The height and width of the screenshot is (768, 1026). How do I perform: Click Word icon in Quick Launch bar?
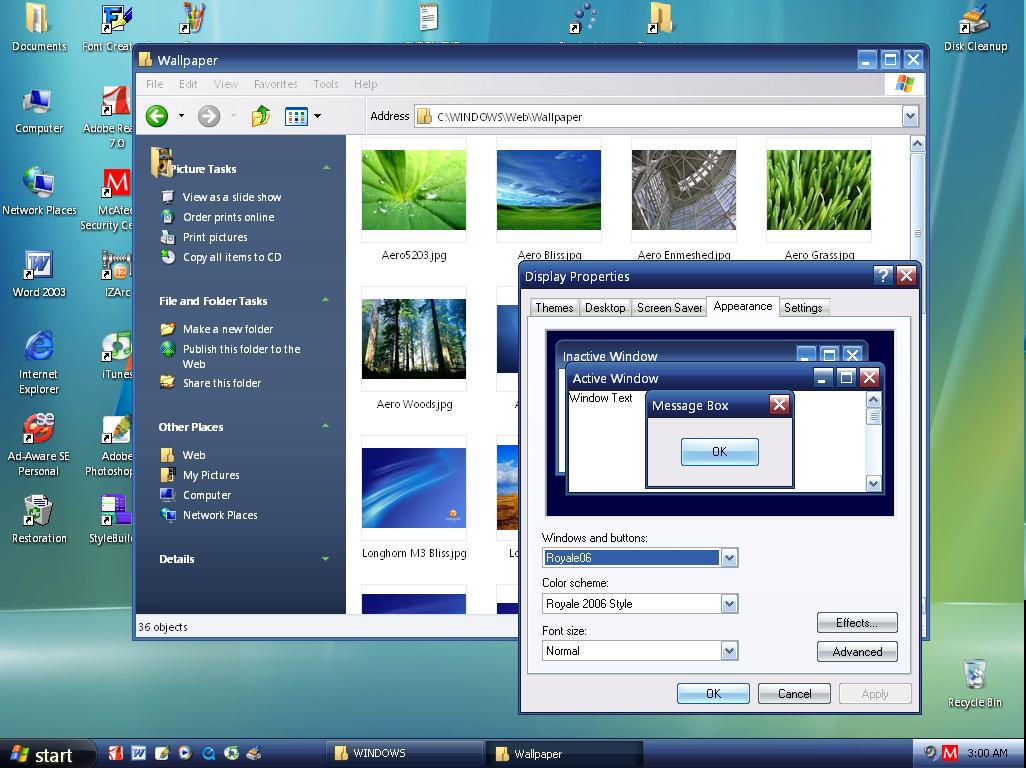[139, 753]
